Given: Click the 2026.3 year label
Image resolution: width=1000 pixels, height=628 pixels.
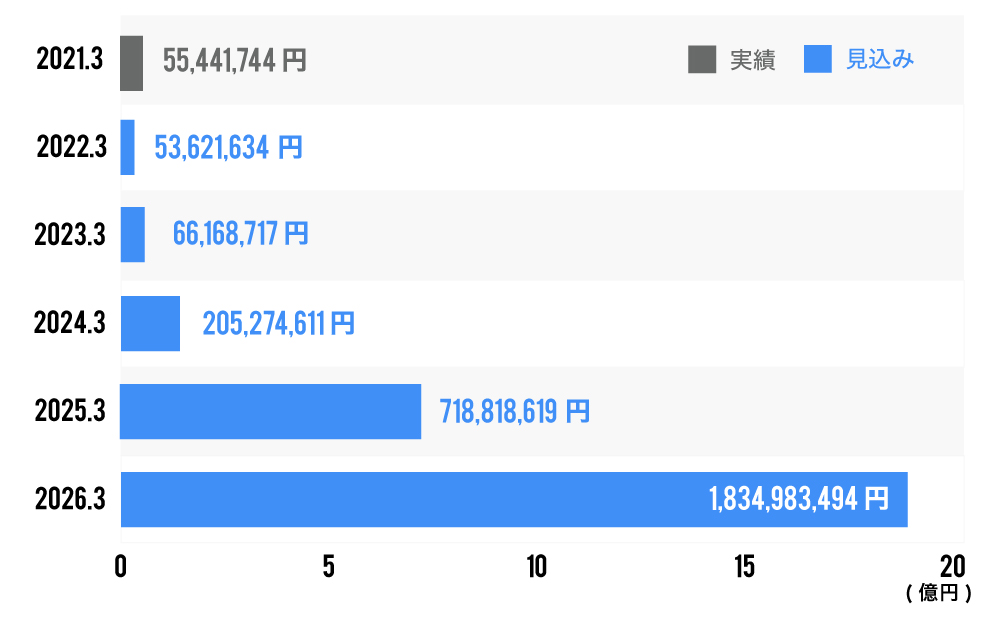Looking at the screenshot, I should [x=70, y=499].
